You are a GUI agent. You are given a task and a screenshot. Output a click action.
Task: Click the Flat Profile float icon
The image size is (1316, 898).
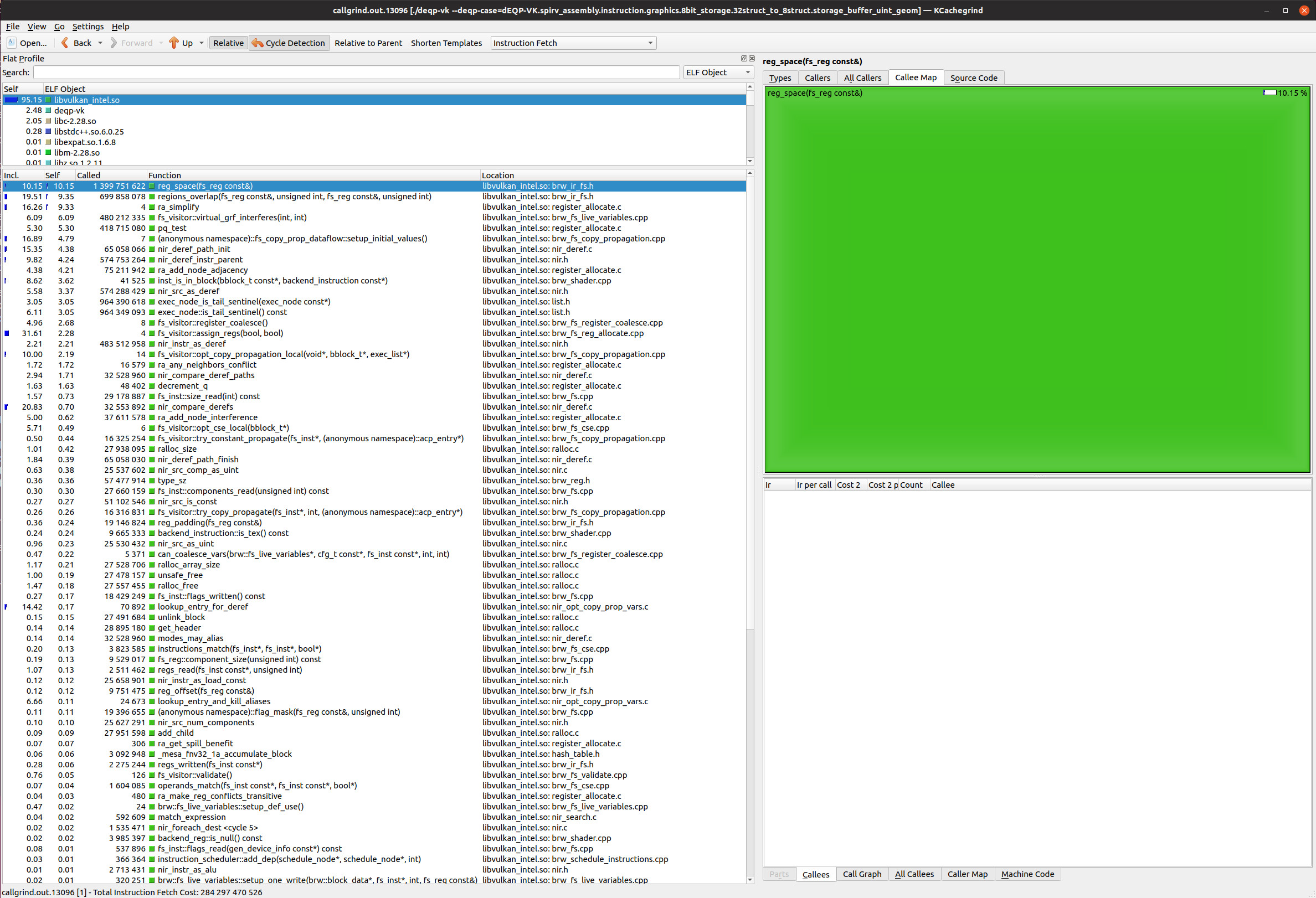pos(743,58)
